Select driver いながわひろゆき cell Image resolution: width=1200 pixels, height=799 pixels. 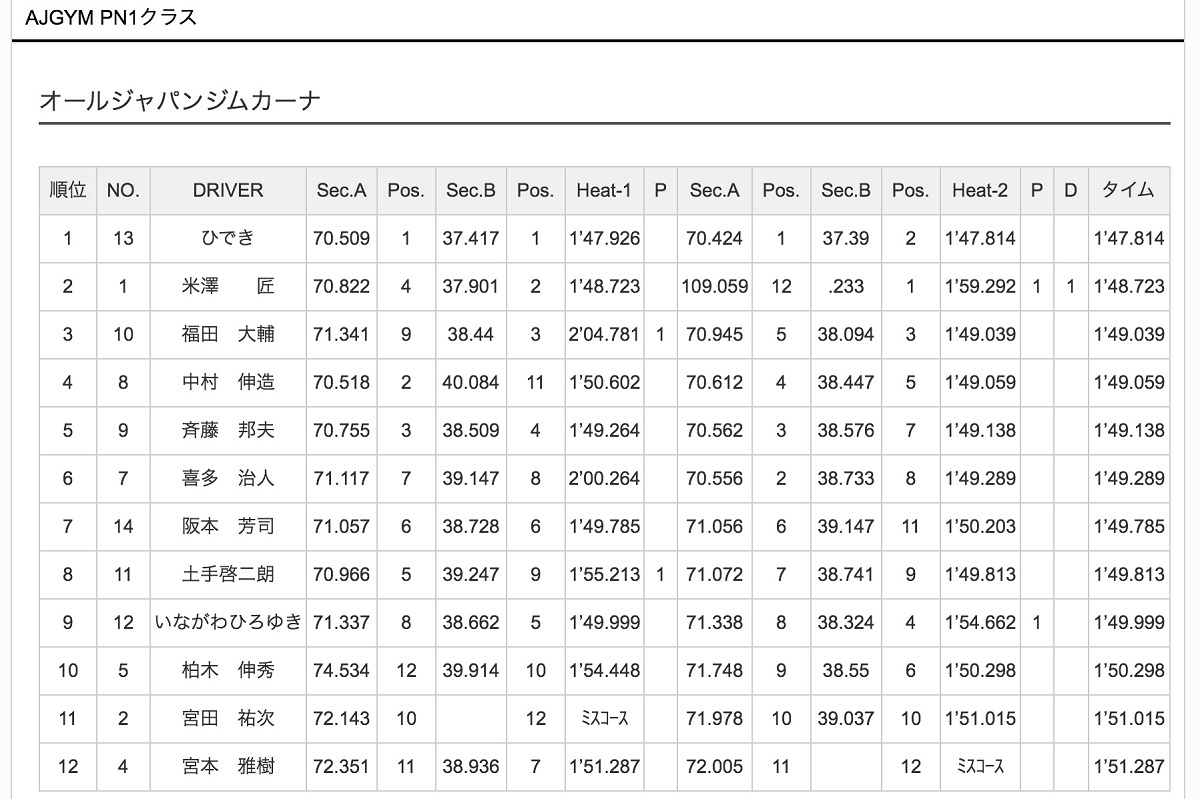228,622
